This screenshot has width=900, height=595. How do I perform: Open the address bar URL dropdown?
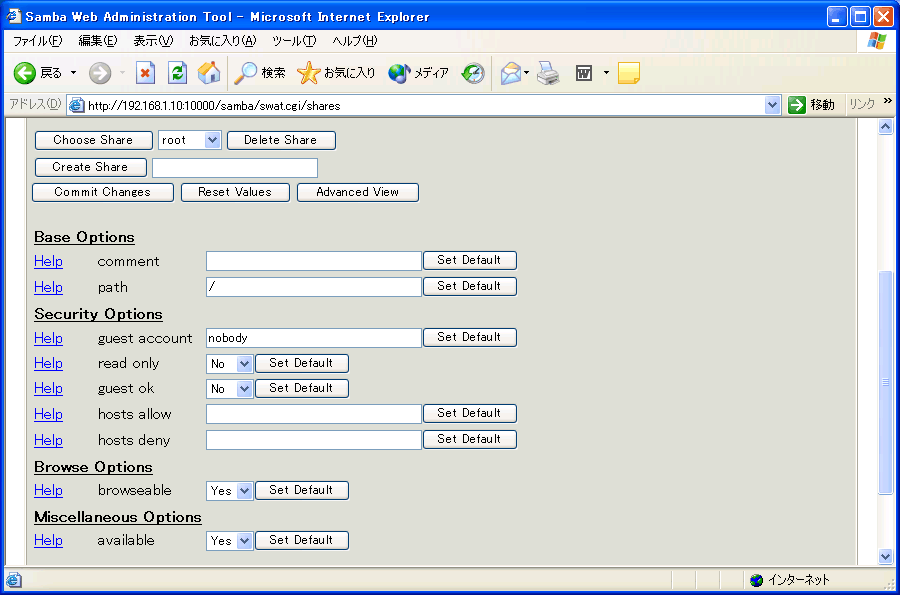pos(772,105)
